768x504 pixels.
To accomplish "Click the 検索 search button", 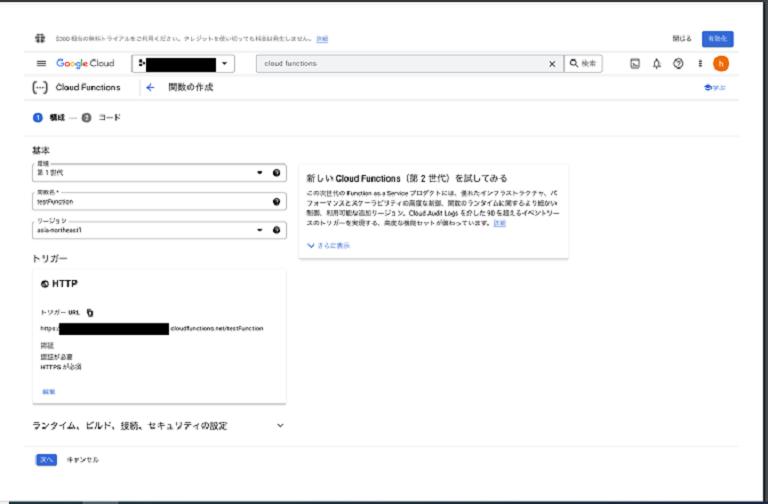I will 583,64.
